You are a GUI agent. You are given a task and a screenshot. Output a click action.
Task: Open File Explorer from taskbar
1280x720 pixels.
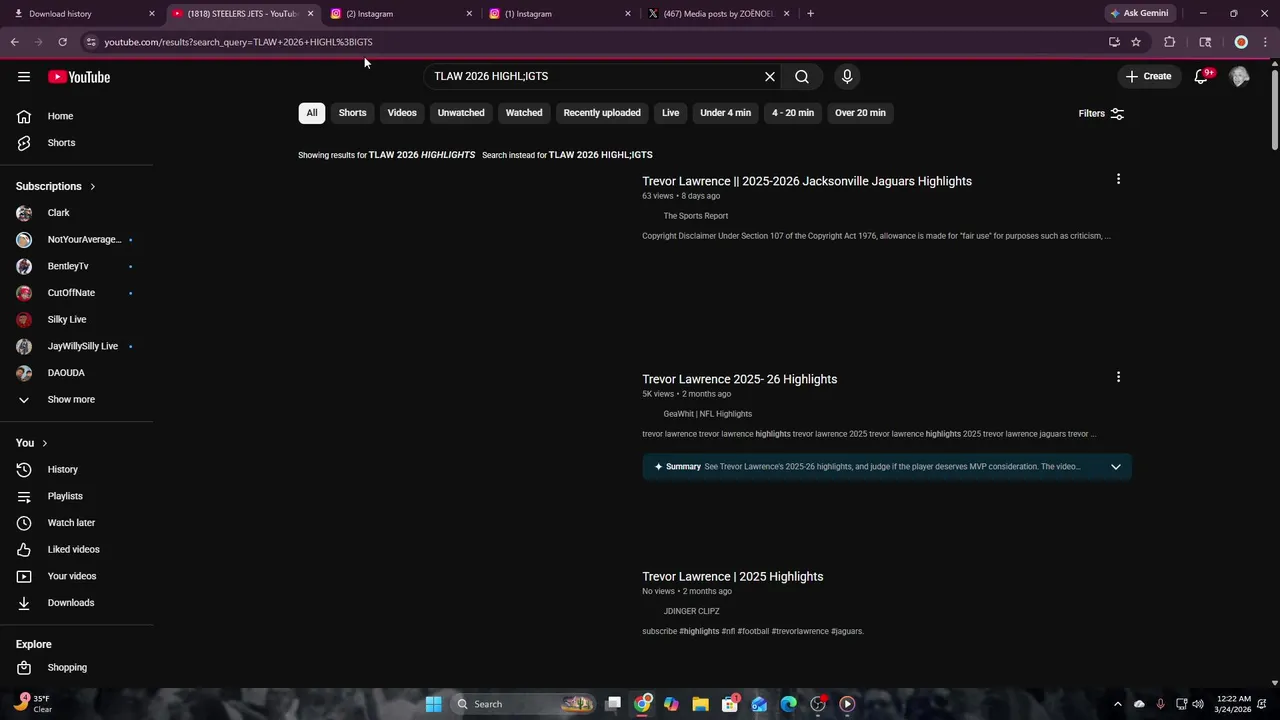pos(700,704)
